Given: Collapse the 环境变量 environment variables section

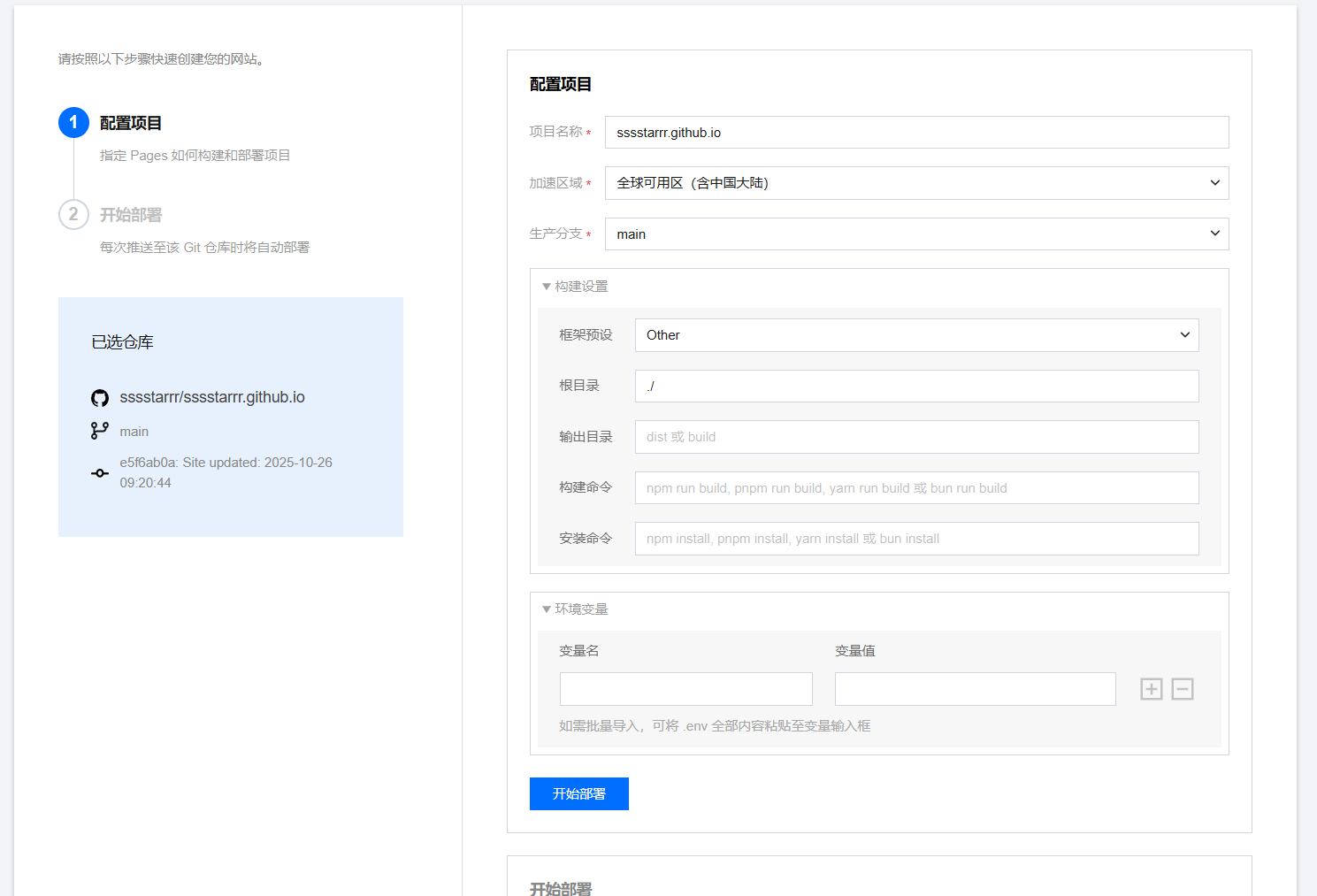Looking at the screenshot, I should point(575,609).
